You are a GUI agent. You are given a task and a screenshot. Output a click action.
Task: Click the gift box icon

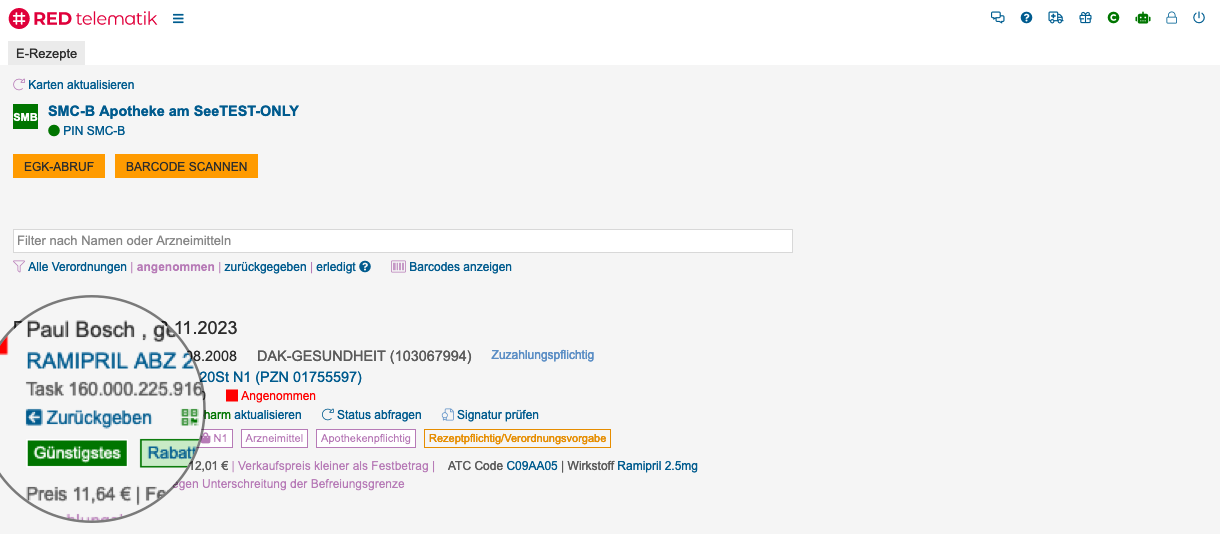click(x=1085, y=18)
